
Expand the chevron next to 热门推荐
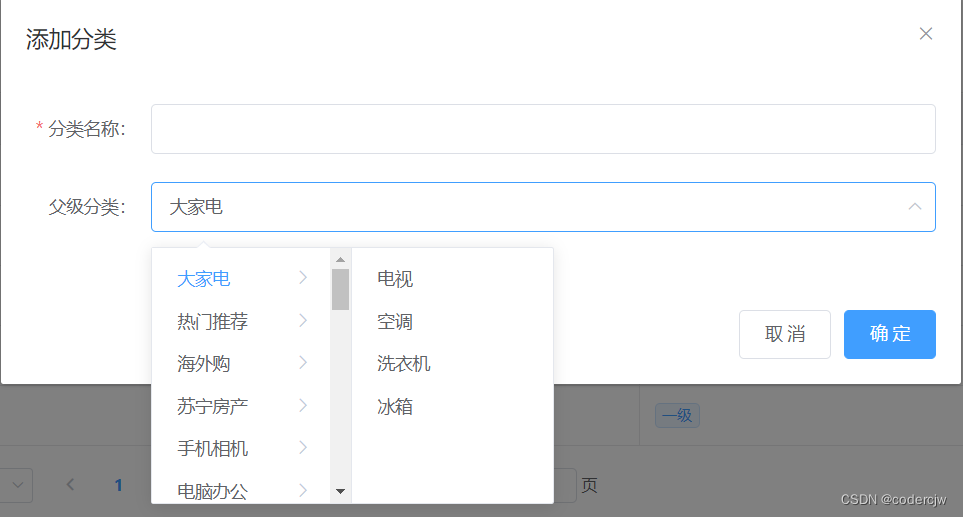303,321
